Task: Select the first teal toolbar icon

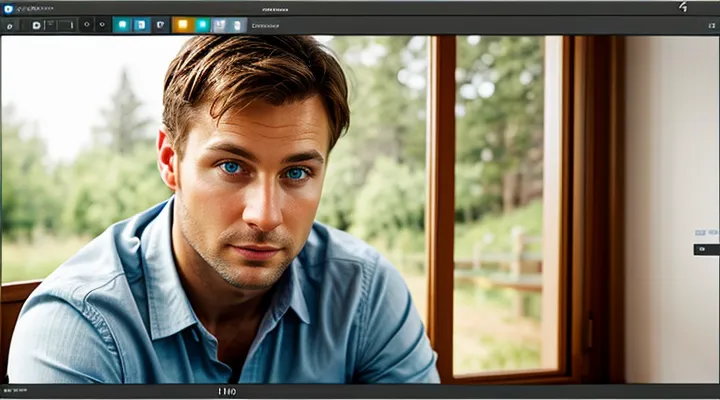Action: [122, 25]
